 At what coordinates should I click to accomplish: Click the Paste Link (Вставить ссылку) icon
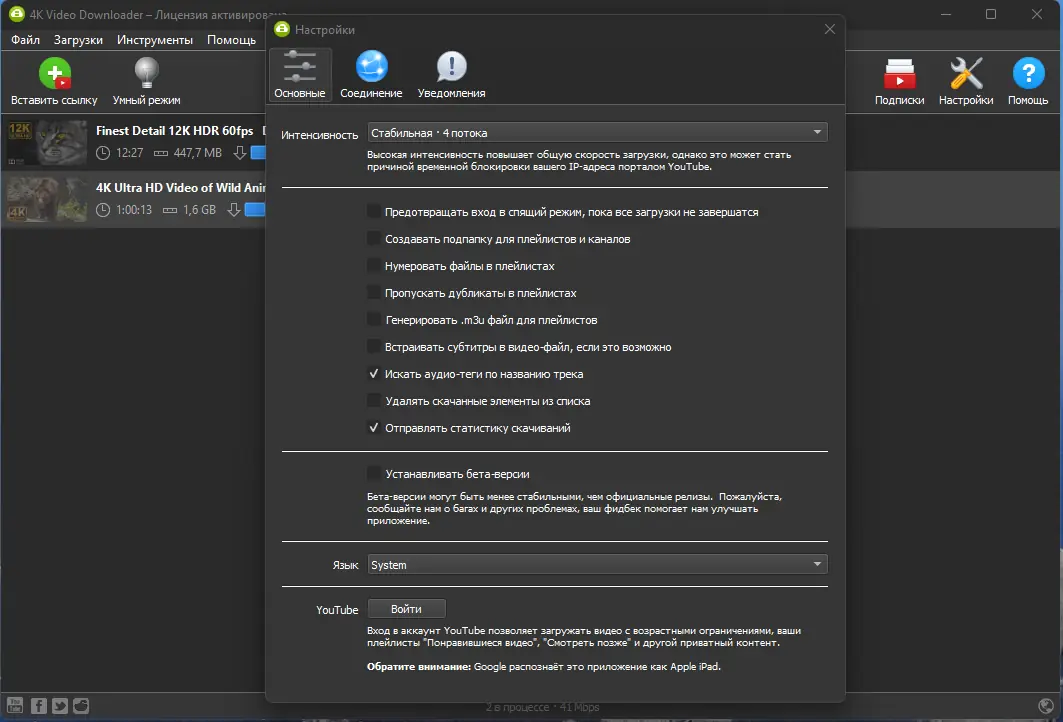point(54,74)
